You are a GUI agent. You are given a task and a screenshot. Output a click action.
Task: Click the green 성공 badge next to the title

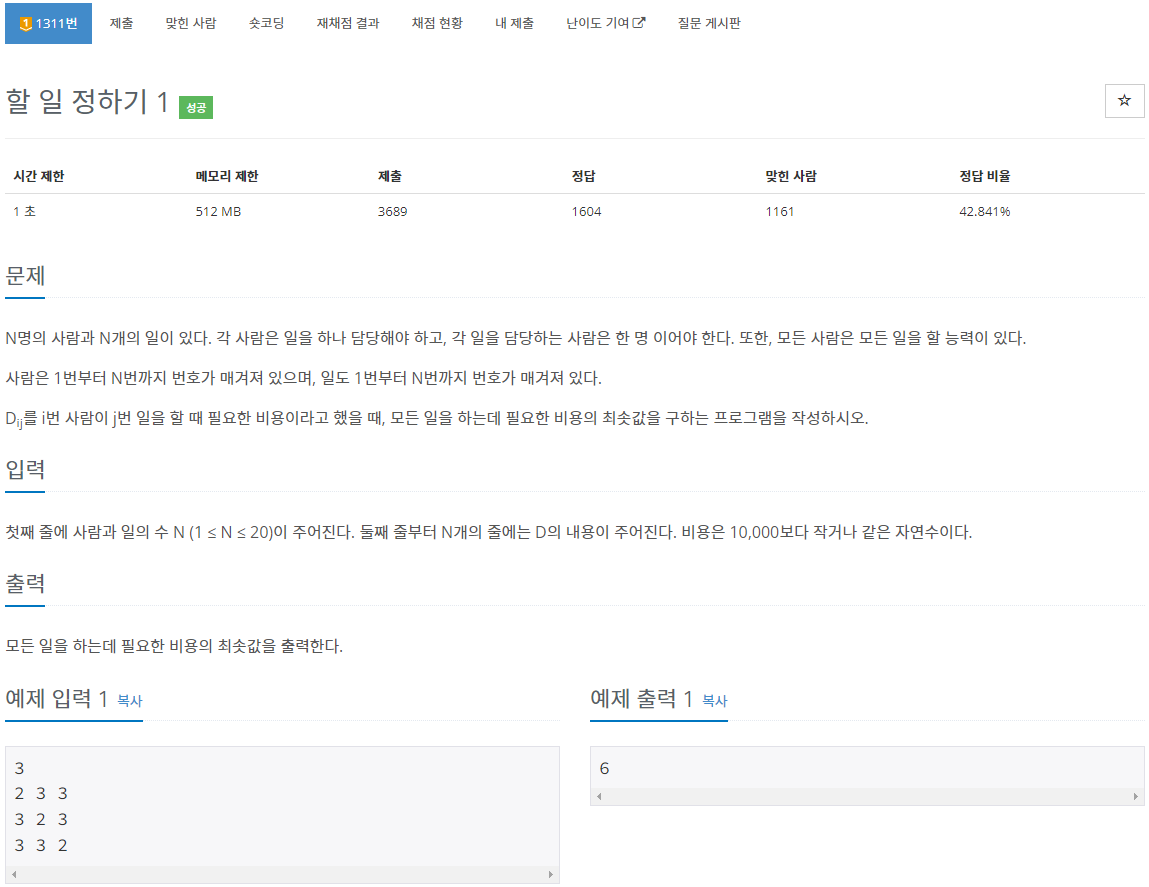click(x=195, y=107)
